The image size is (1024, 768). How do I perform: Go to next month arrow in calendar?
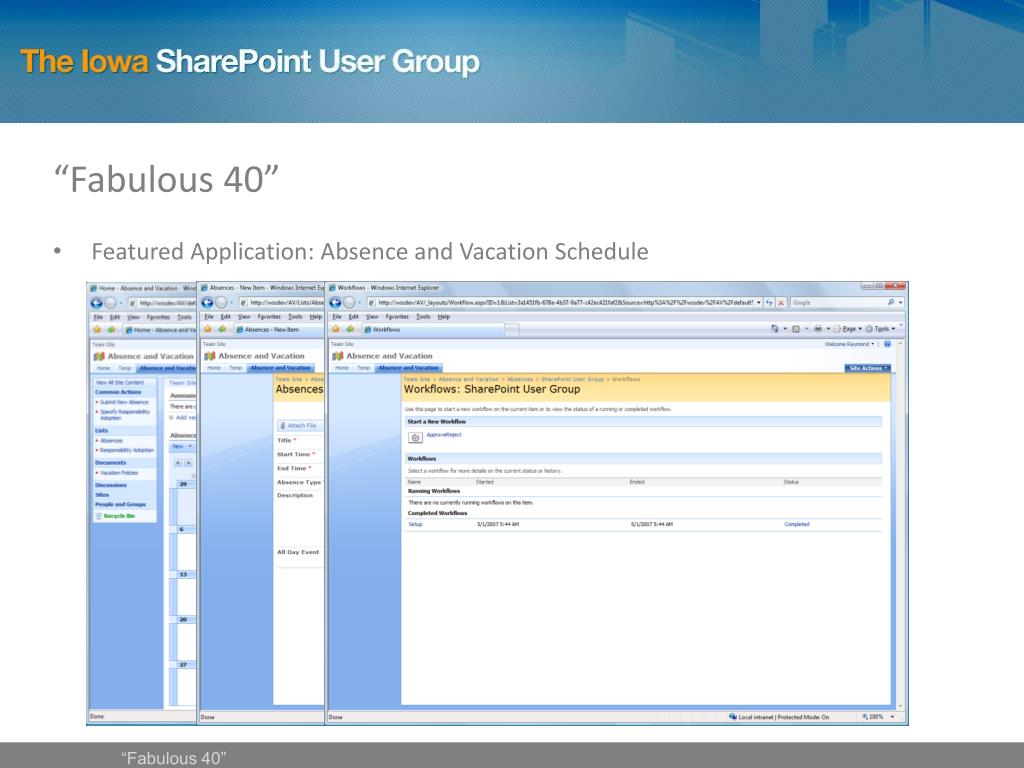pos(189,463)
